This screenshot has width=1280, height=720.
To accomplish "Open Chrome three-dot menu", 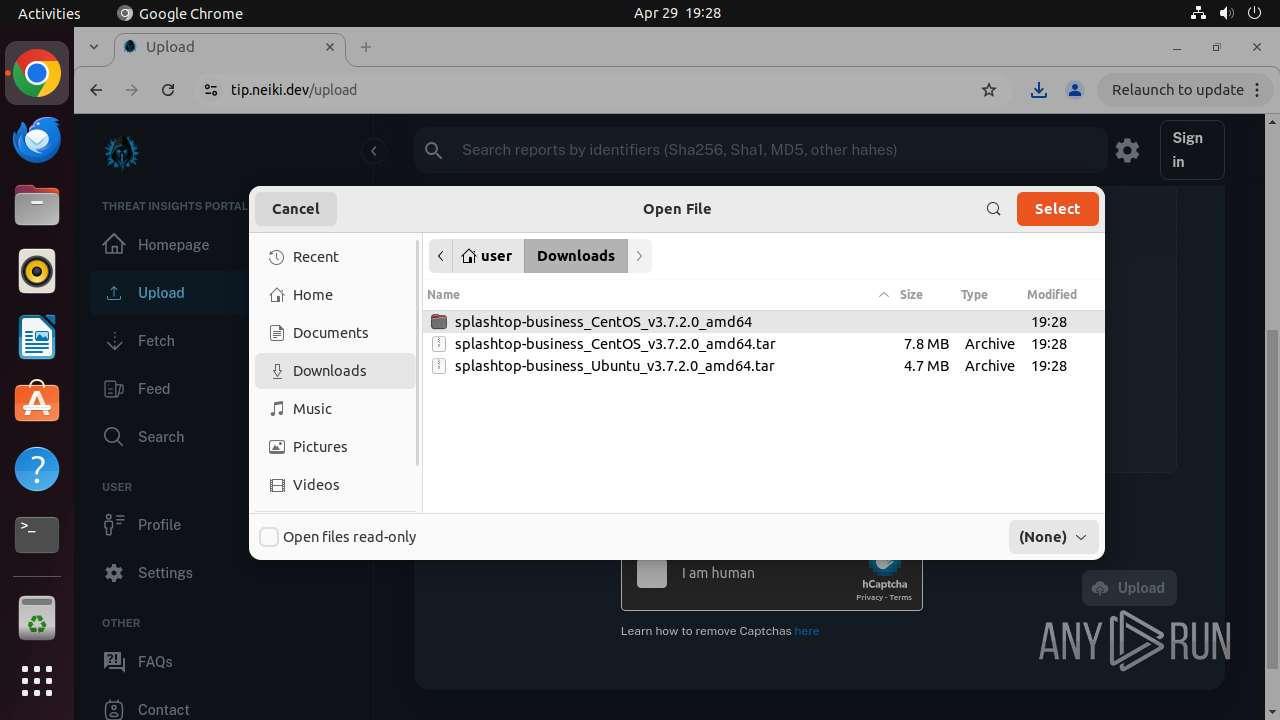I will coord(1258,90).
